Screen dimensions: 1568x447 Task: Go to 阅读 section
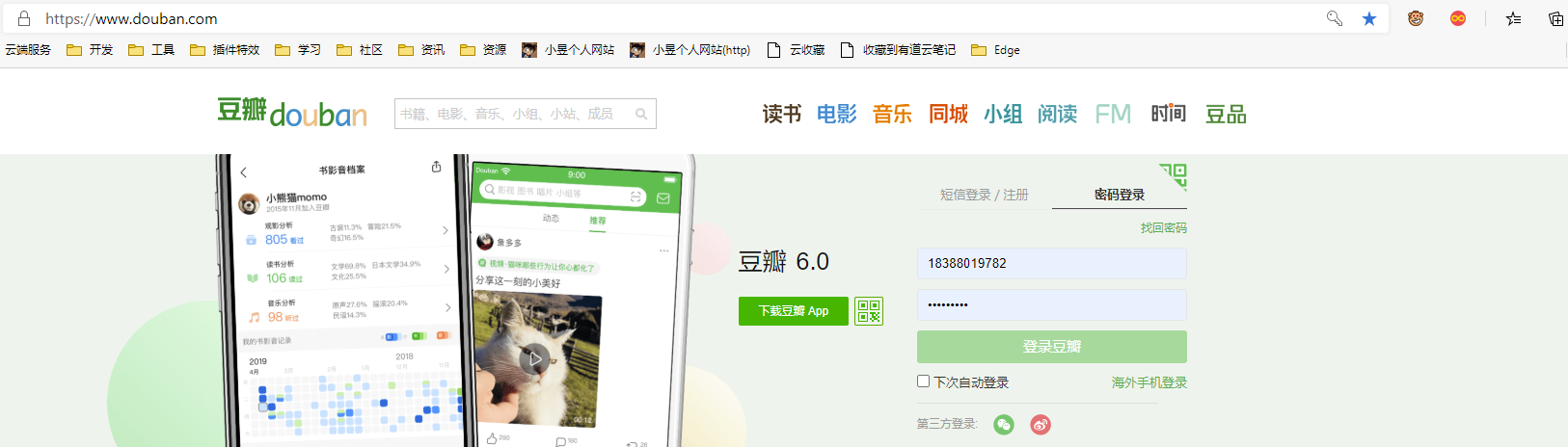(1058, 114)
